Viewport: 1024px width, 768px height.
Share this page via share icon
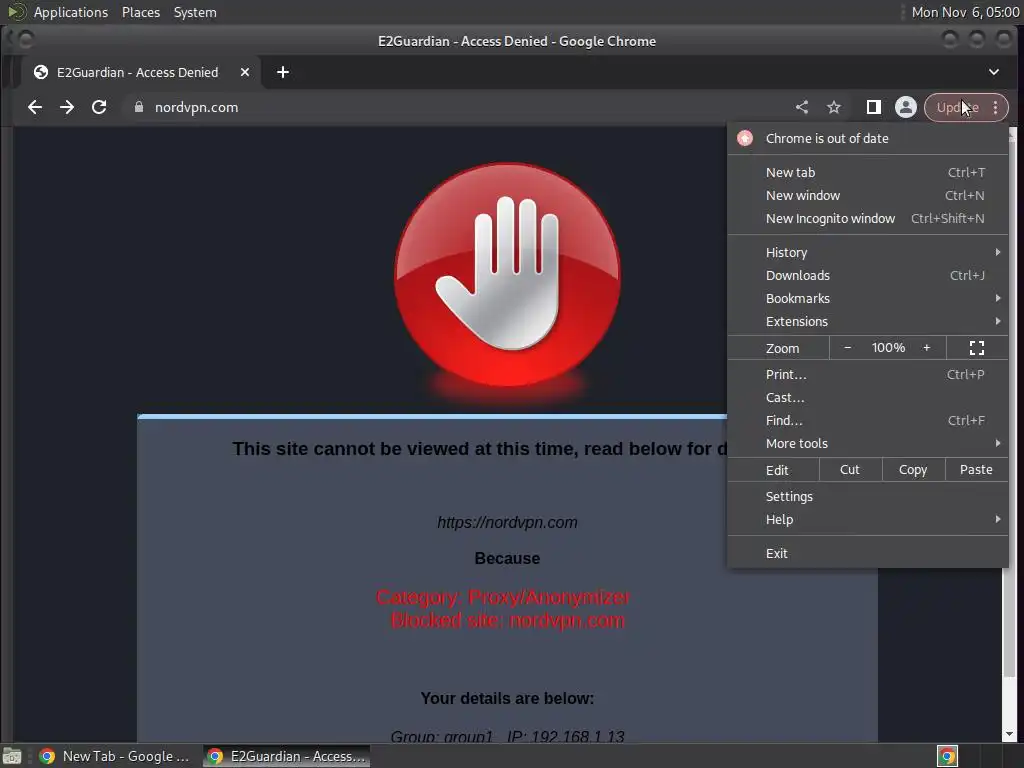coord(802,107)
